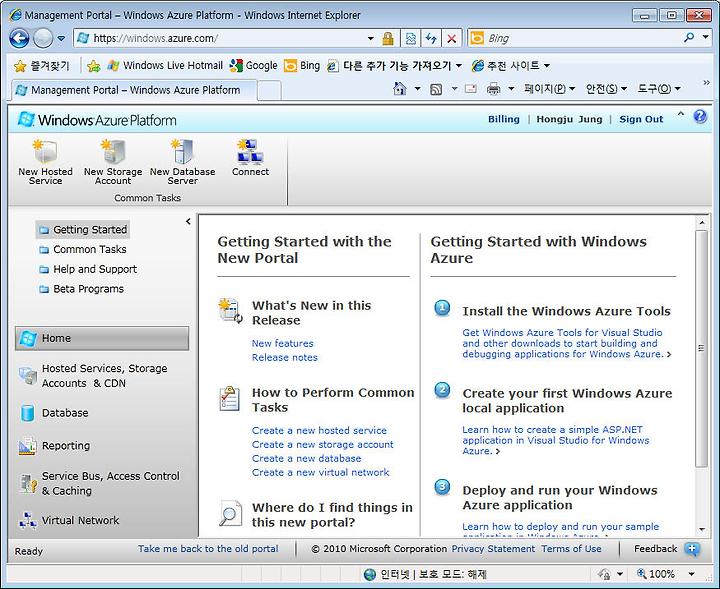Click the blue help question mark icon
The width and height of the screenshot is (720, 589).
(700, 117)
